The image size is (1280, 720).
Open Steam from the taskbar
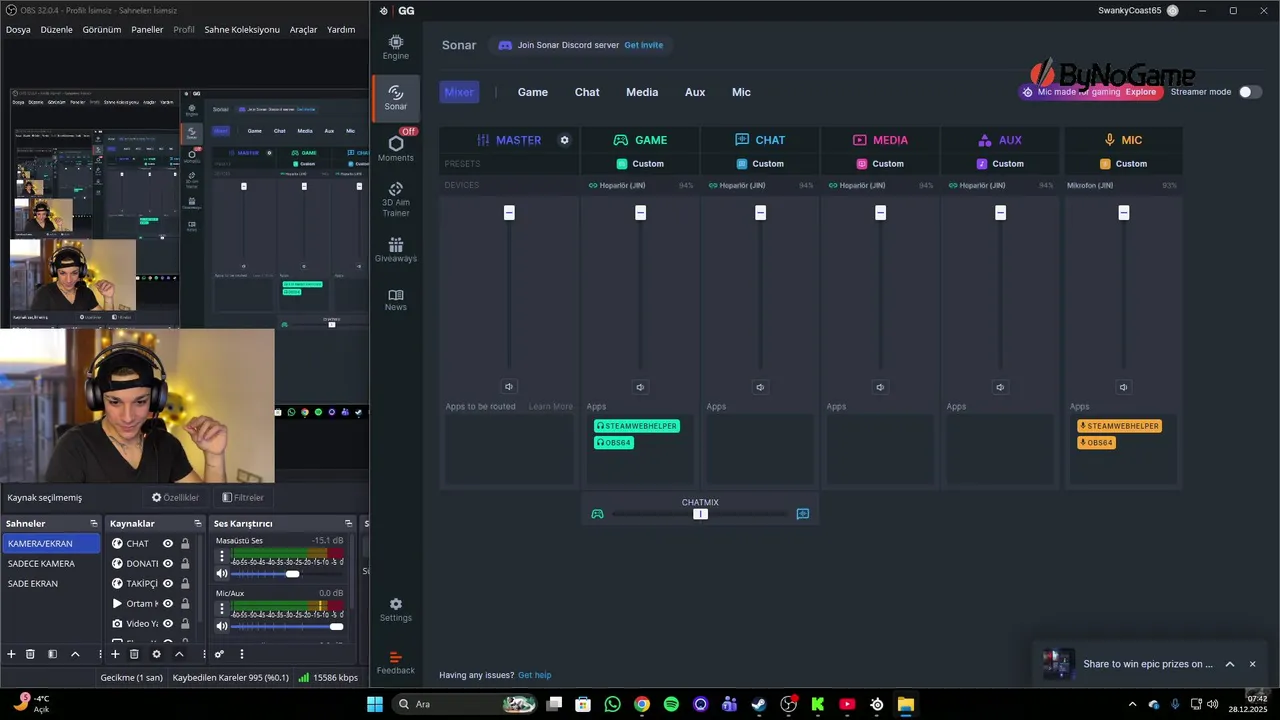pyautogui.click(x=759, y=704)
